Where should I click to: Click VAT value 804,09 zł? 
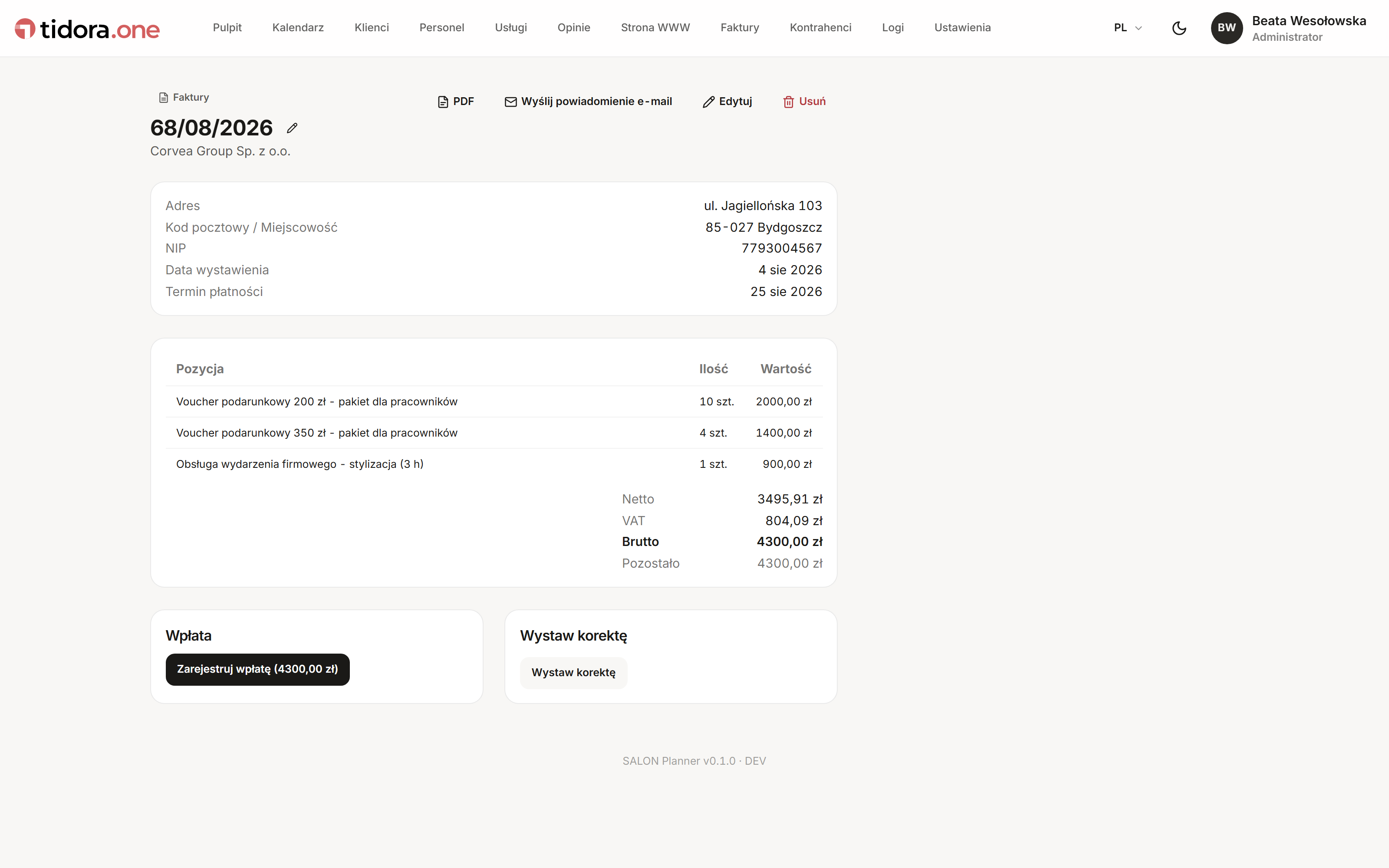[x=794, y=521]
